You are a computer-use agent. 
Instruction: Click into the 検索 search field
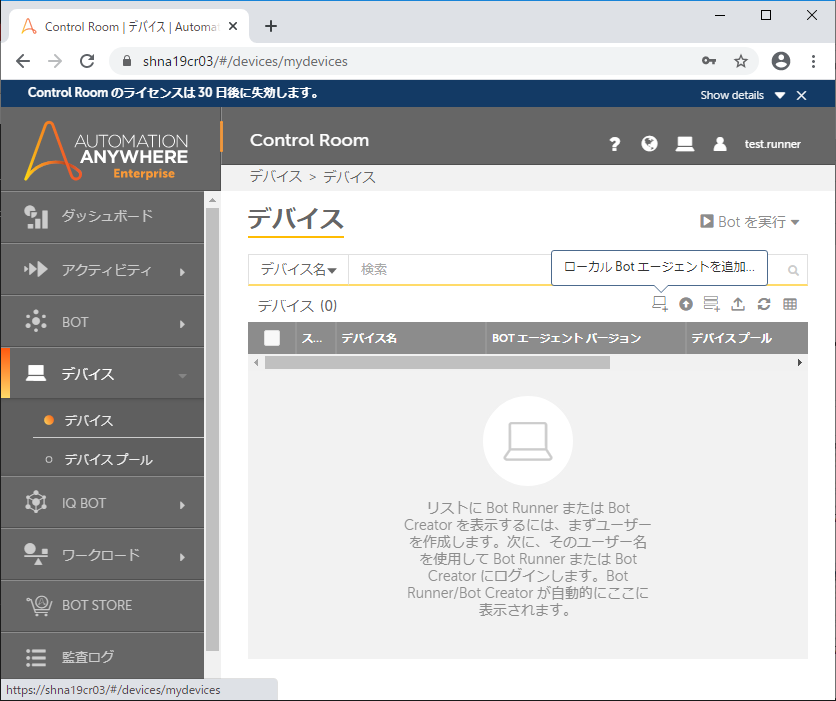(450, 270)
